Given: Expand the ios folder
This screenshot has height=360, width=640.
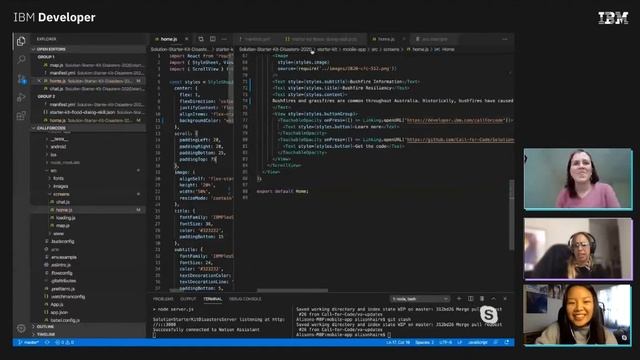Looking at the screenshot, I should (x=53, y=155).
